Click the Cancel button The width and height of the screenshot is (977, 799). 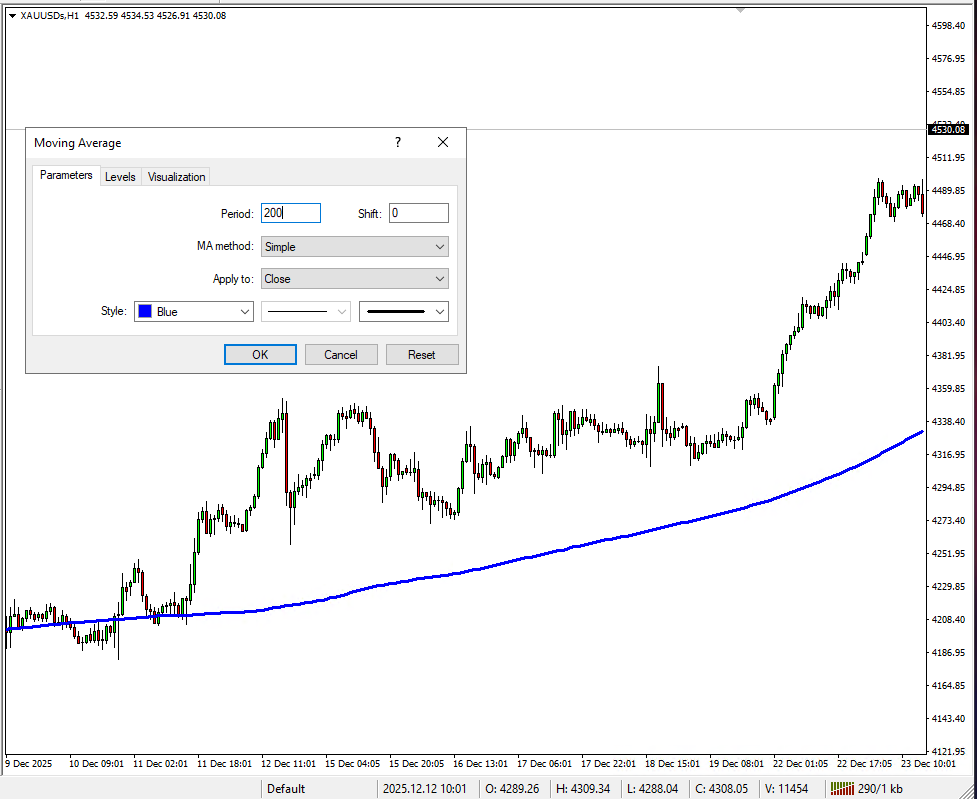click(x=341, y=355)
